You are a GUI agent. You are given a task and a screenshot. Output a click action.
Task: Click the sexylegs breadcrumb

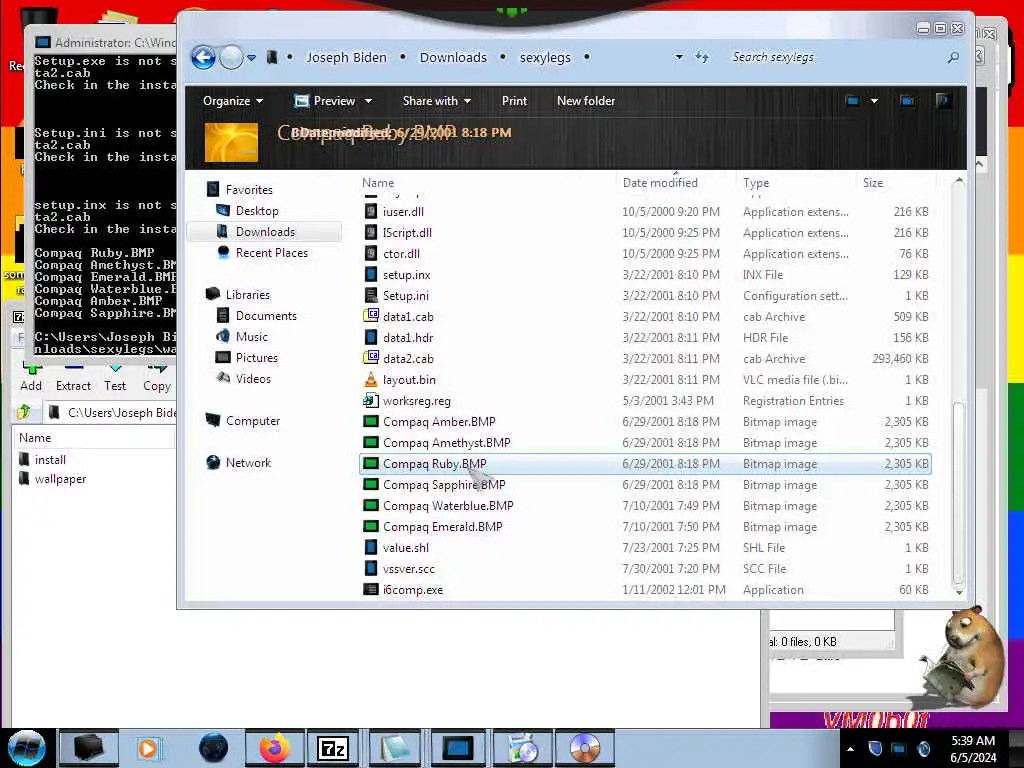pyautogui.click(x=545, y=57)
